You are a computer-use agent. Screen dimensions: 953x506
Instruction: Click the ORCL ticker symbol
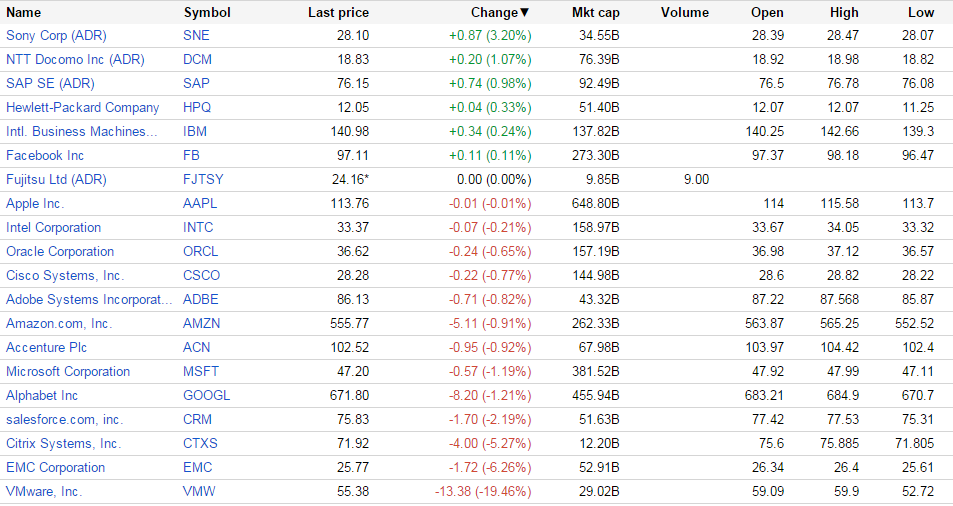click(x=201, y=251)
